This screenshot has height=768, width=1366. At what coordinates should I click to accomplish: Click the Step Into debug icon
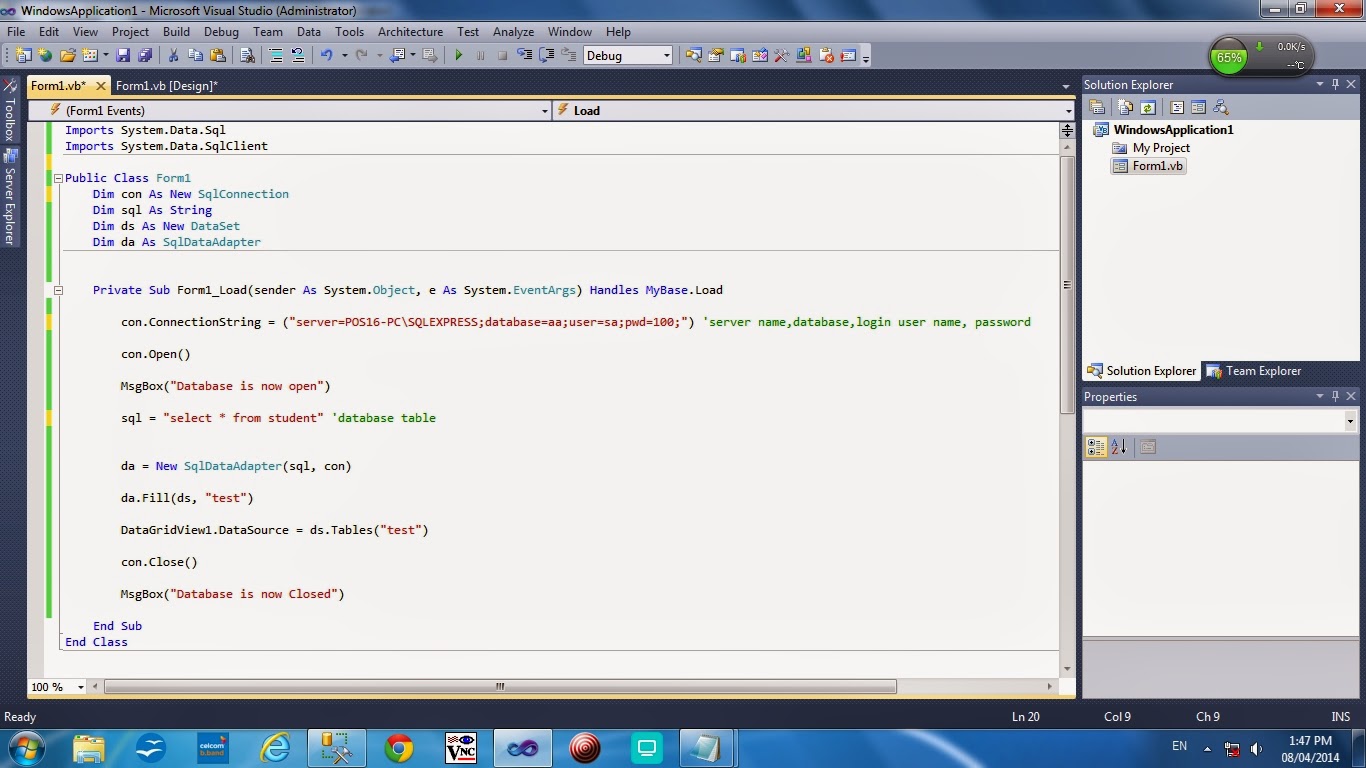pos(524,56)
